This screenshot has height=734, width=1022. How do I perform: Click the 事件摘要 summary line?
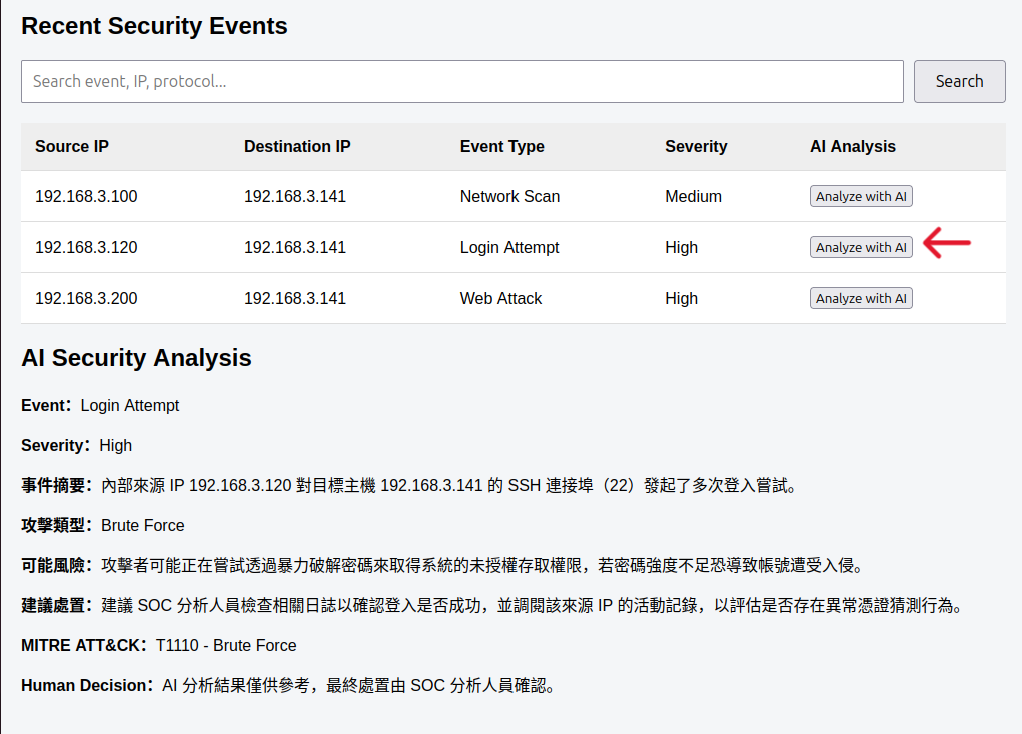(409, 486)
